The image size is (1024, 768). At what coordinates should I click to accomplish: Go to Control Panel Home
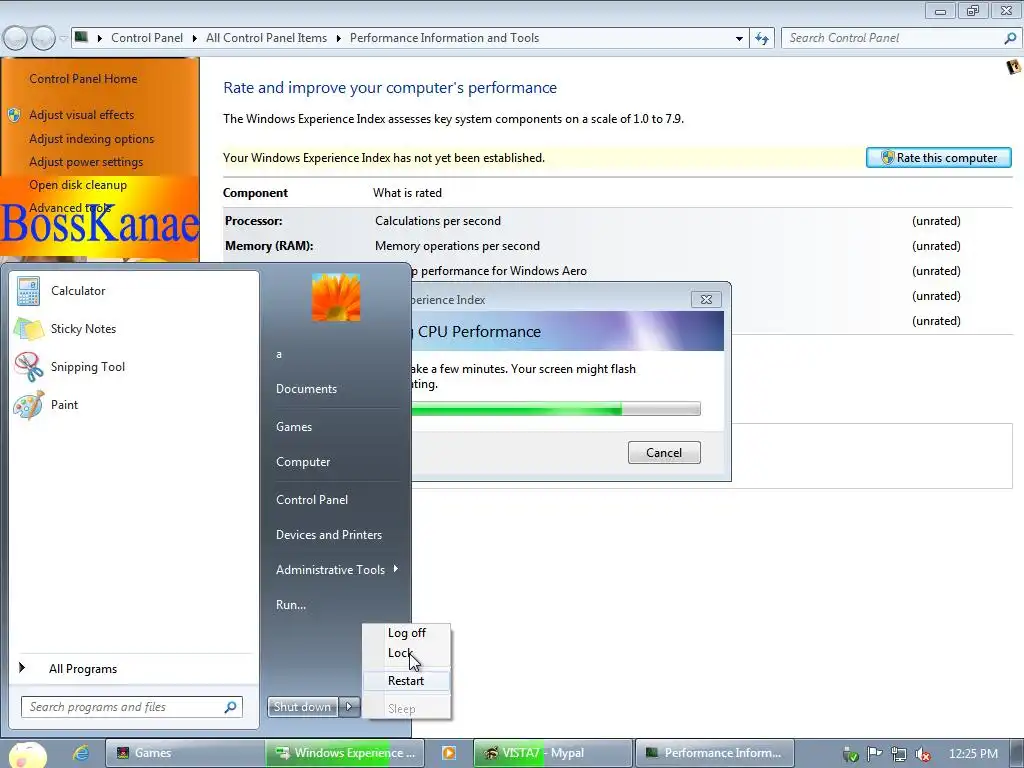click(83, 79)
